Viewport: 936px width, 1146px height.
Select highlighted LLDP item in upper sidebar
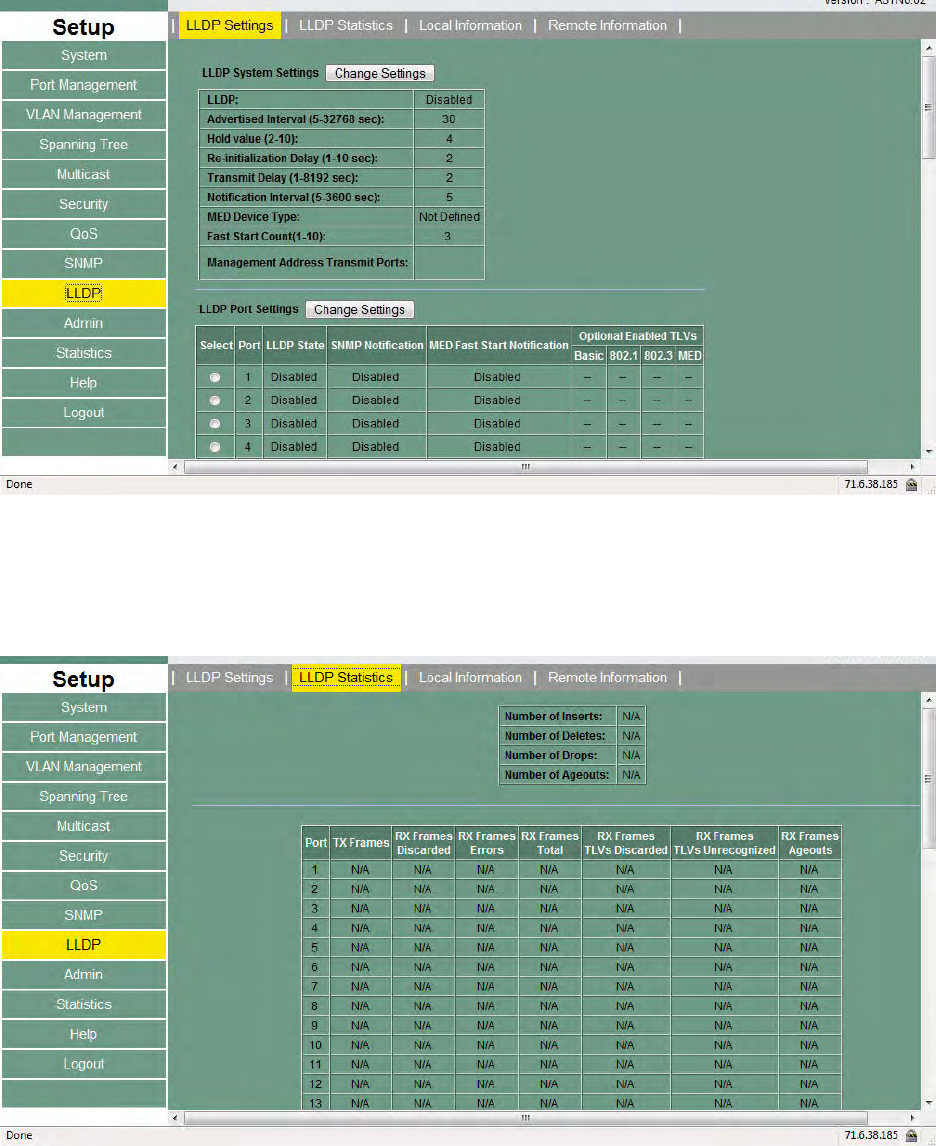(84, 293)
